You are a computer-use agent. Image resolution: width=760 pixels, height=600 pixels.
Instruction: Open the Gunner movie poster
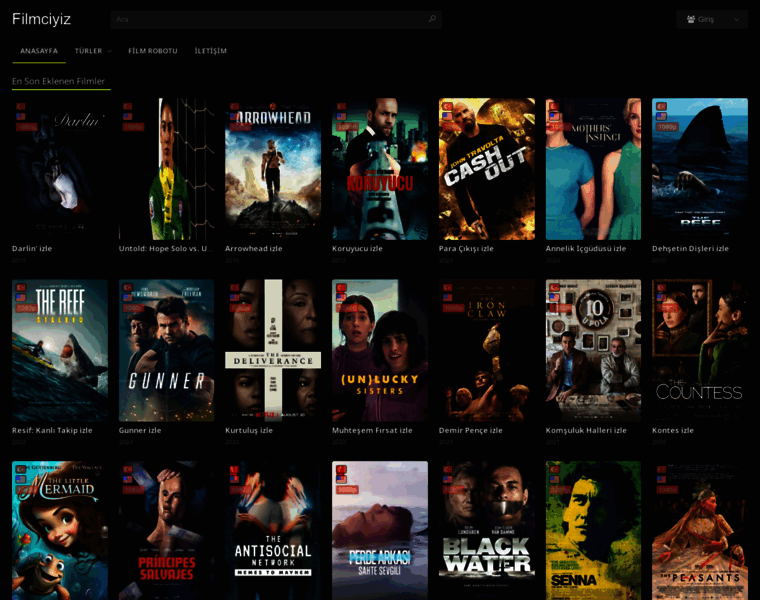pyautogui.click(x=166, y=350)
